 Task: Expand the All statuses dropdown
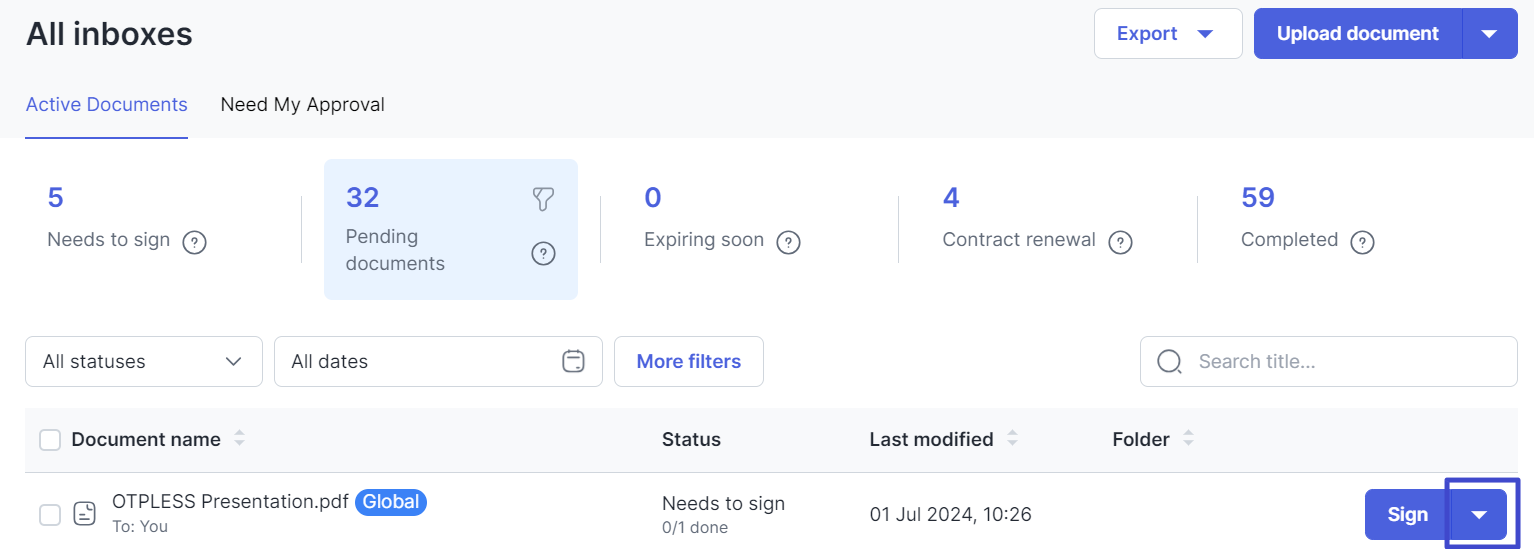pyautogui.click(x=144, y=361)
